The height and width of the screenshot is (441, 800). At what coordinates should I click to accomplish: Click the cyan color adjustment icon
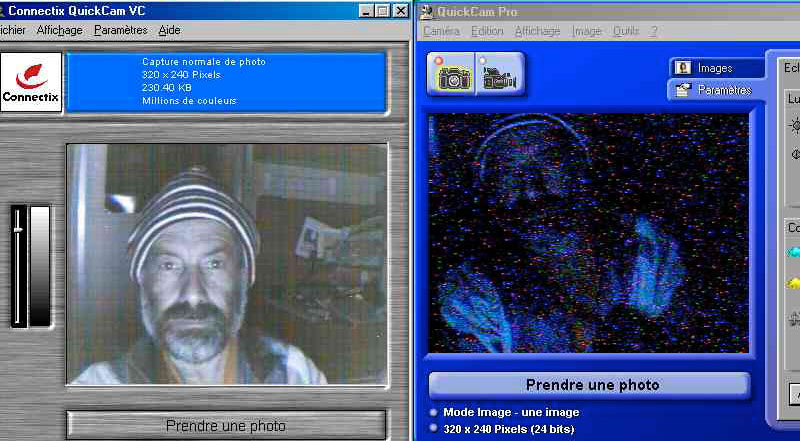pyautogui.click(x=794, y=252)
